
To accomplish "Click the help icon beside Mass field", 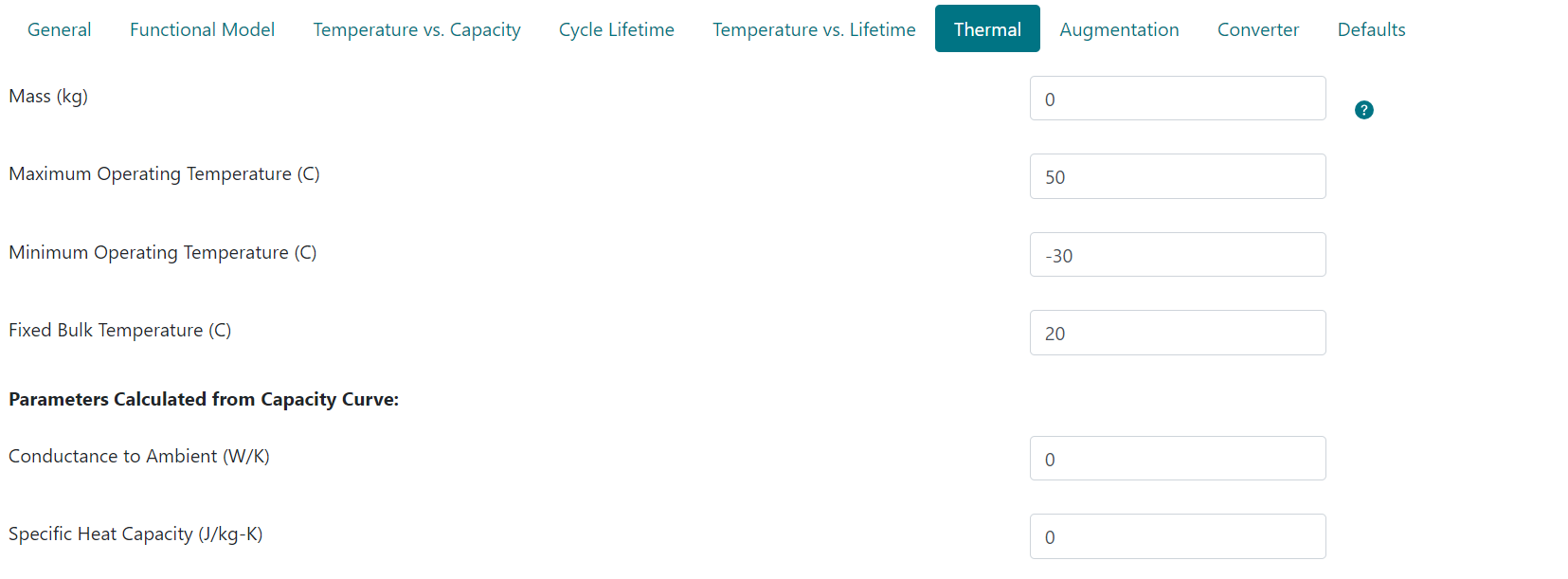I will click(x=1363, y=110).
